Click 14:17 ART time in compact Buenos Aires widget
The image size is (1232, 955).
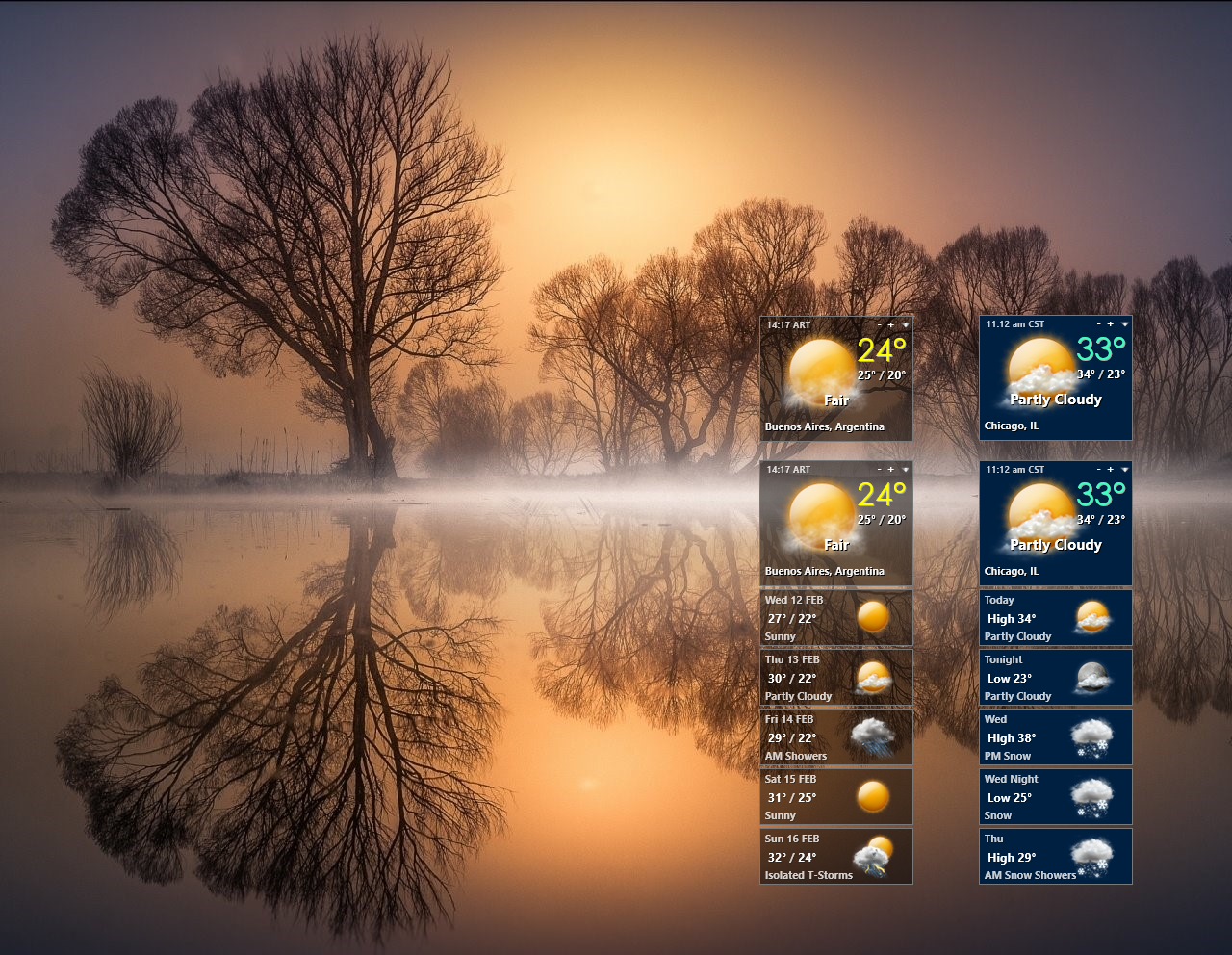(x=788, y=325)
